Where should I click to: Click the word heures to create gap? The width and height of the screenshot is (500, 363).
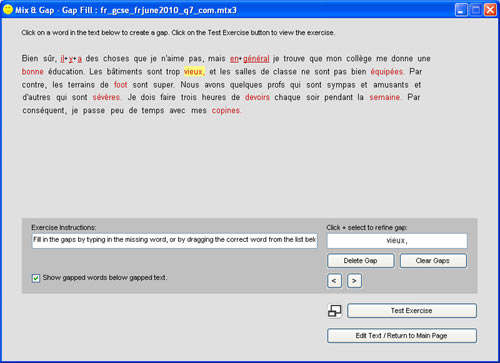click(x=214, y=97)
